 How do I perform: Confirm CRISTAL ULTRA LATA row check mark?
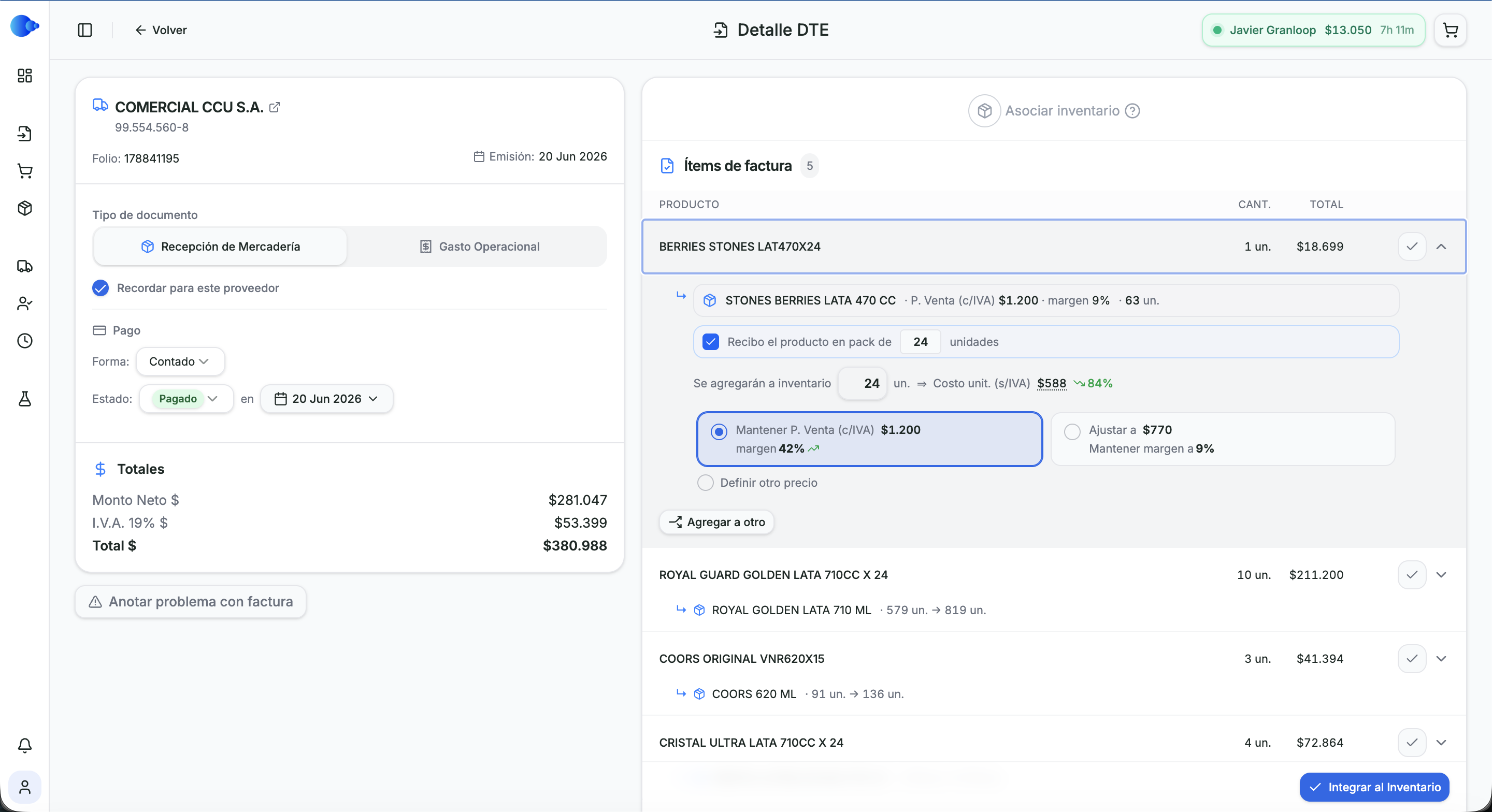point(1412,743)
